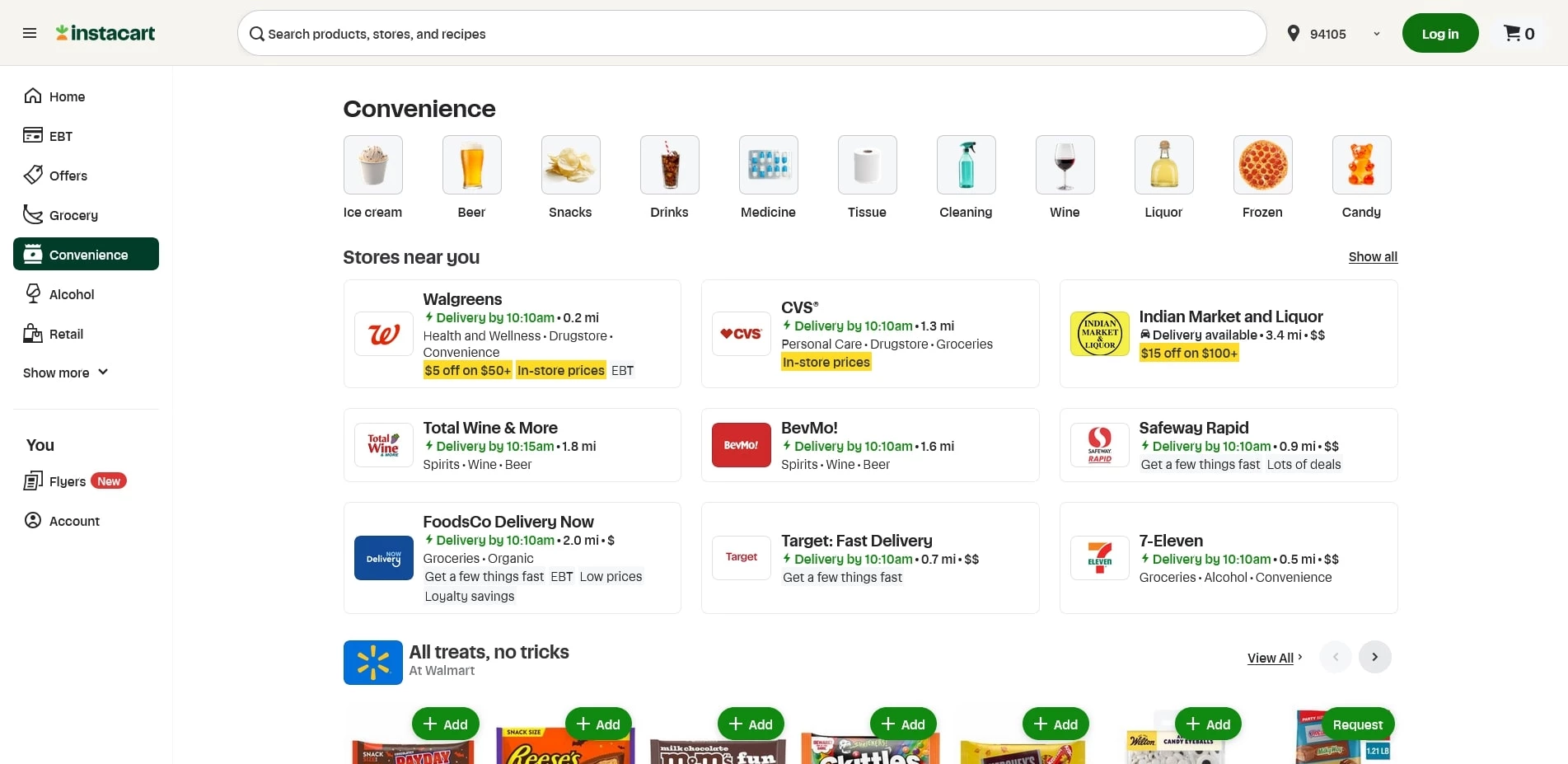Select the Candy category
The height and width of the screenshot is (764, 1568).
click(x=1361, y=165)
